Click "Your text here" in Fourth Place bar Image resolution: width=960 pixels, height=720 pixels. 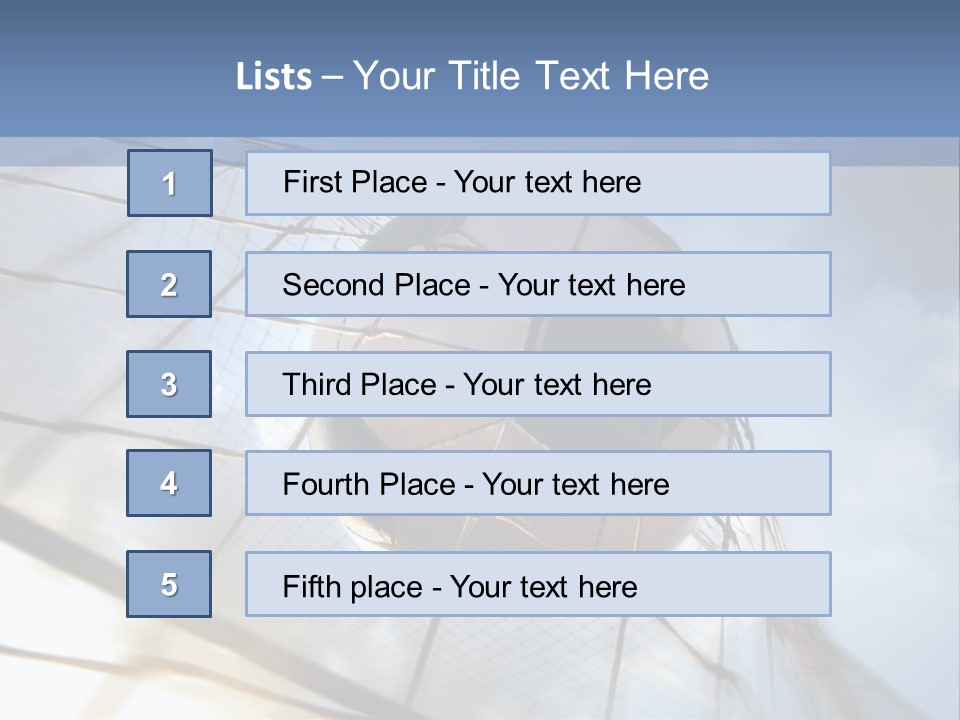tap(576, 484)
